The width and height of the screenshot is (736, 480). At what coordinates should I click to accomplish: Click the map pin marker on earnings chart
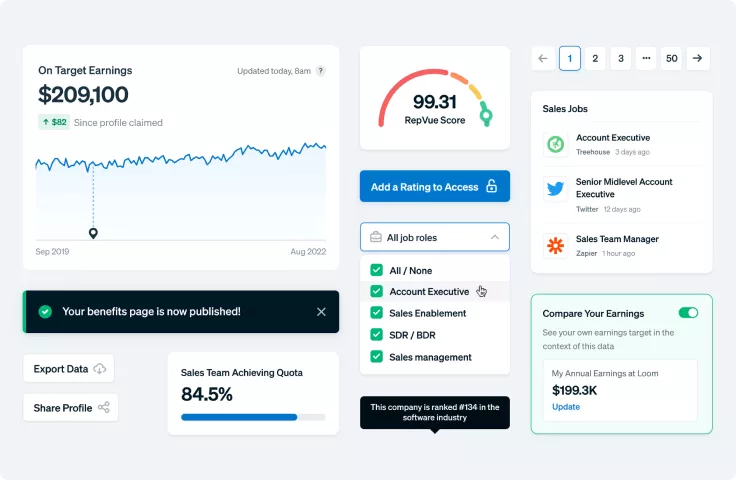point(93,233)
